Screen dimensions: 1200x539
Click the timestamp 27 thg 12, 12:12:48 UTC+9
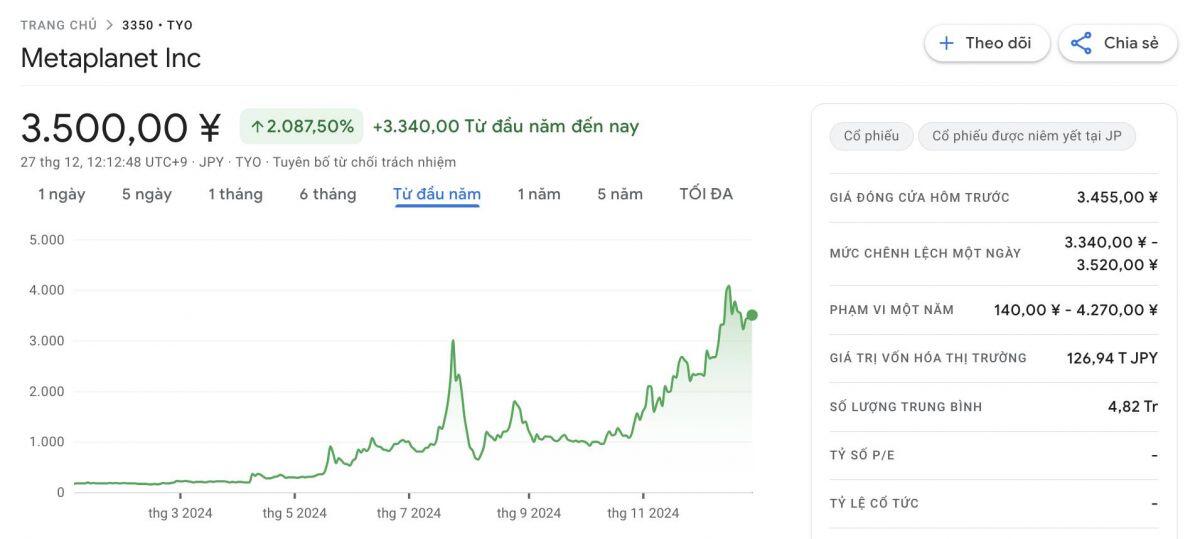tap(106, 162)
